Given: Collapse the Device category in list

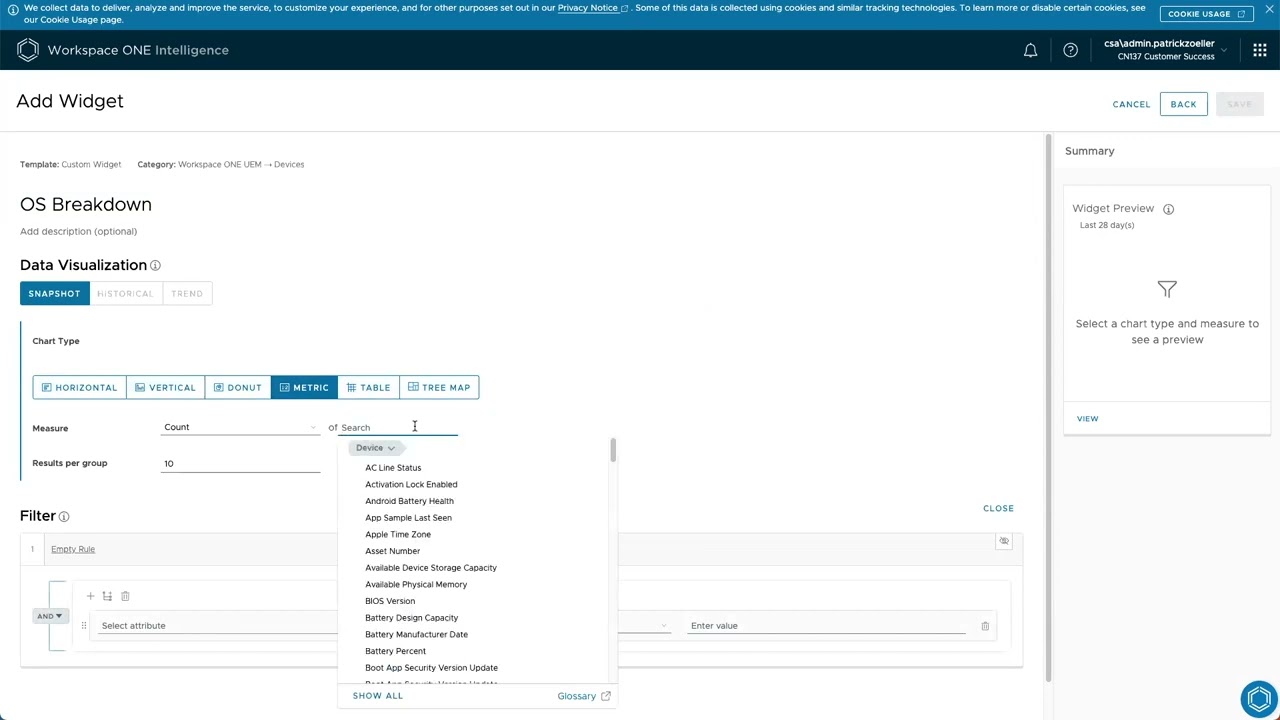Looking at the screenshot, I should click(x=376, y=448).
